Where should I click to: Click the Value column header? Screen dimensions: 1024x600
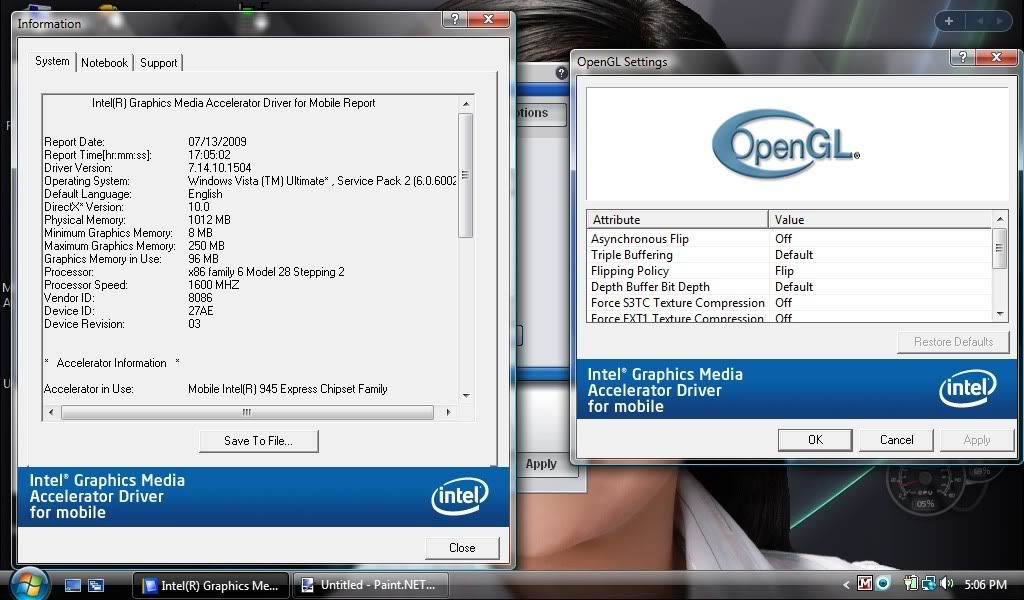point(880,219)
